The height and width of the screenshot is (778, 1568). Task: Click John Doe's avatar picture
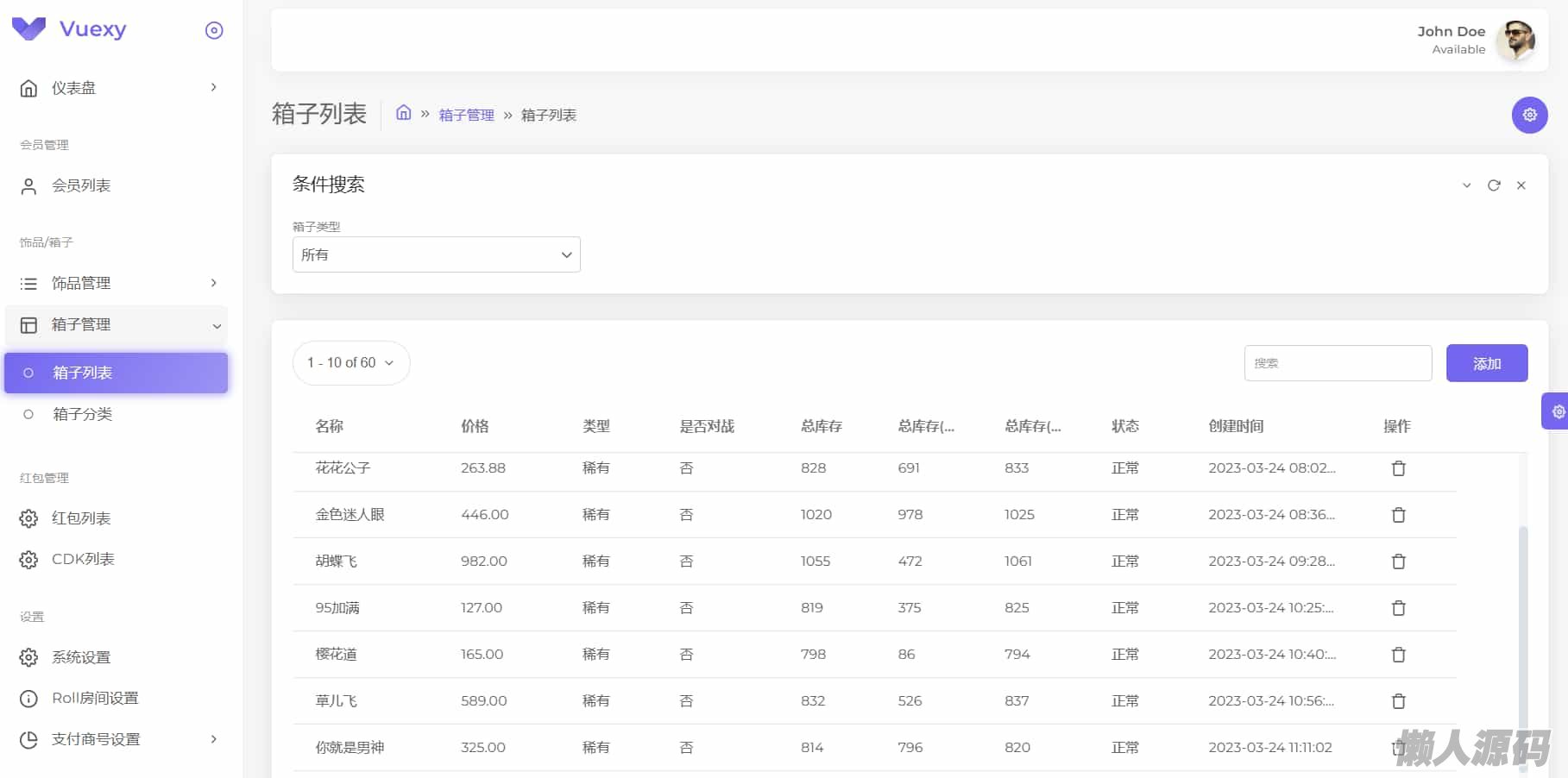(x=1516, y=40)
